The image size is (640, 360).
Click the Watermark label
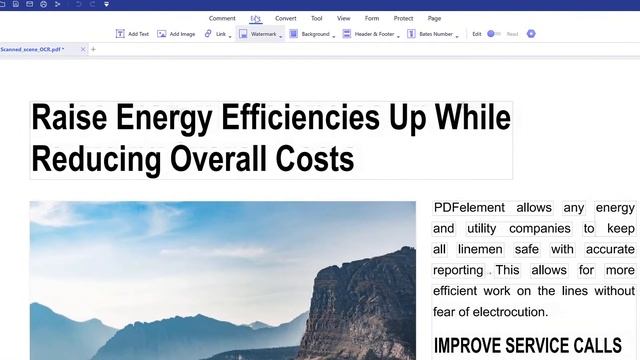(x=264, y=34)
